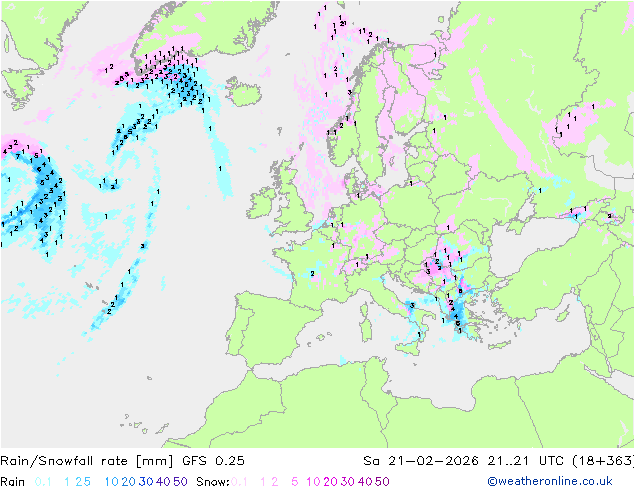Select the 1 value in Rain legend
Image resolution: width=634 pixels, height=490 pixels.
(67, 482)
